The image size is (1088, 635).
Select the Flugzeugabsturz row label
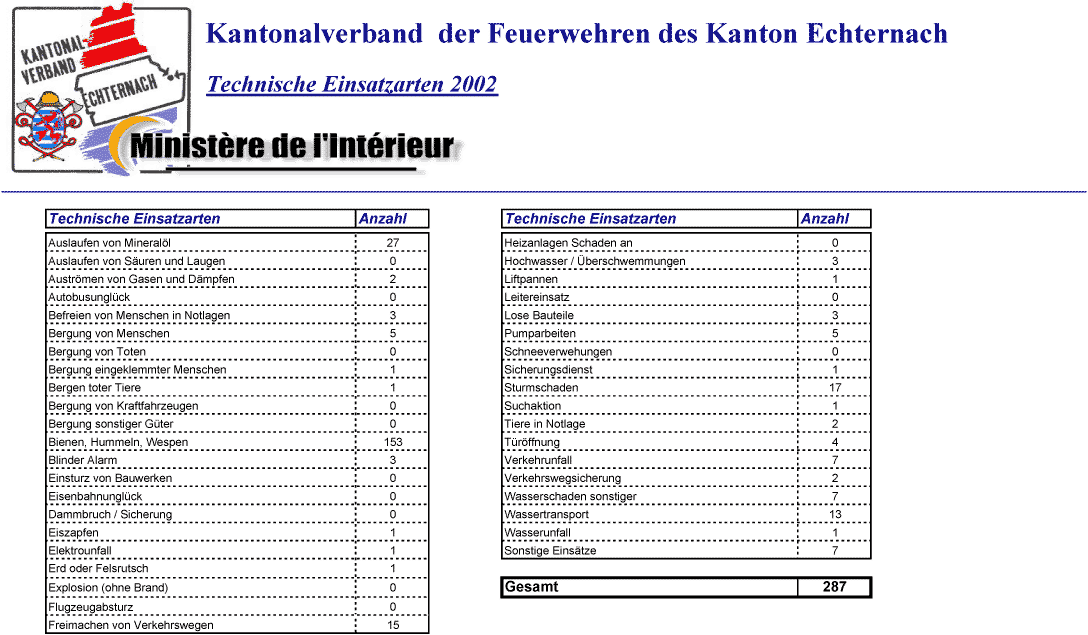pyautogui.click(x=91, y=607)
